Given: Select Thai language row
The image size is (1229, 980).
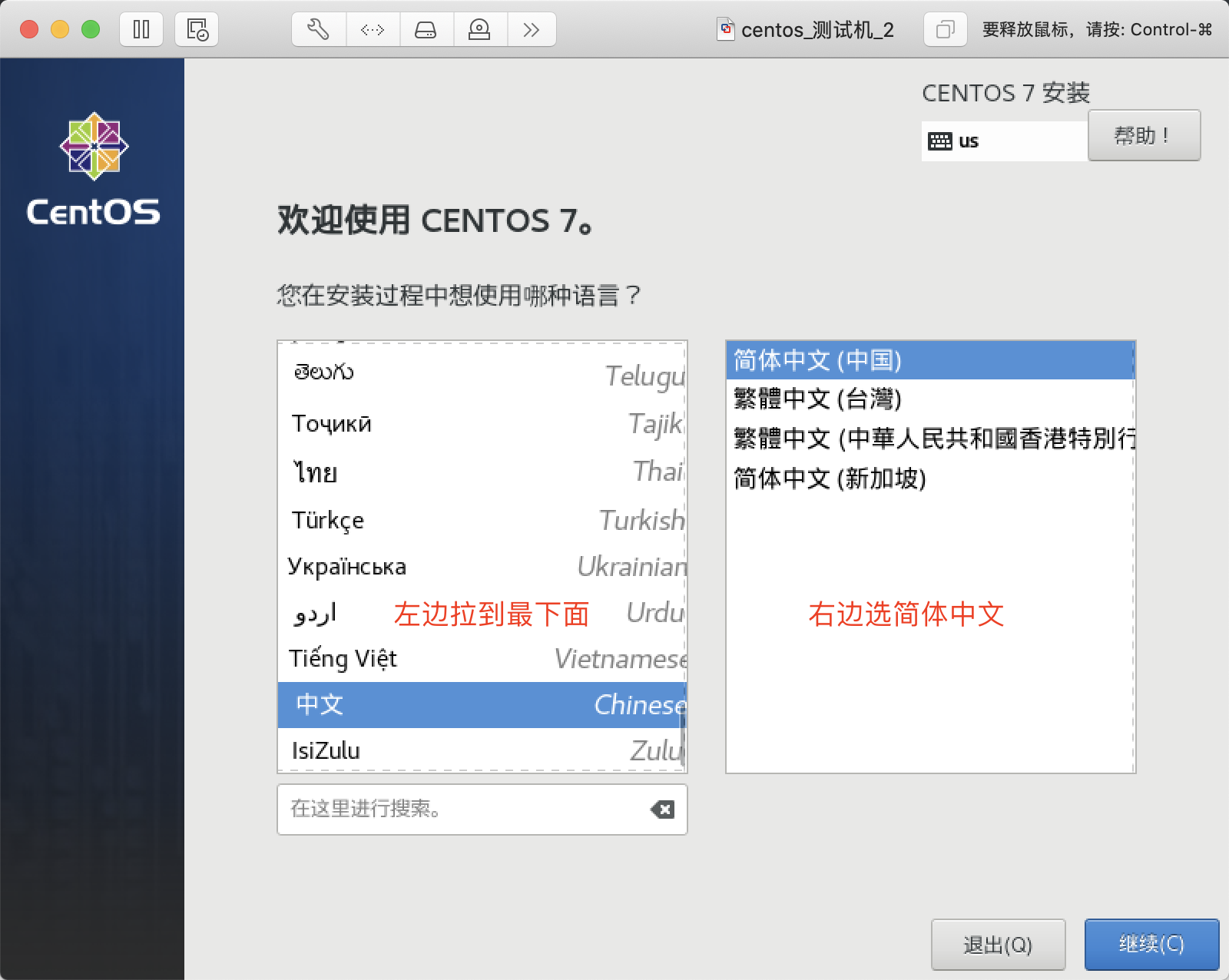Looking at the screenshot, I should tap(482, 472).
